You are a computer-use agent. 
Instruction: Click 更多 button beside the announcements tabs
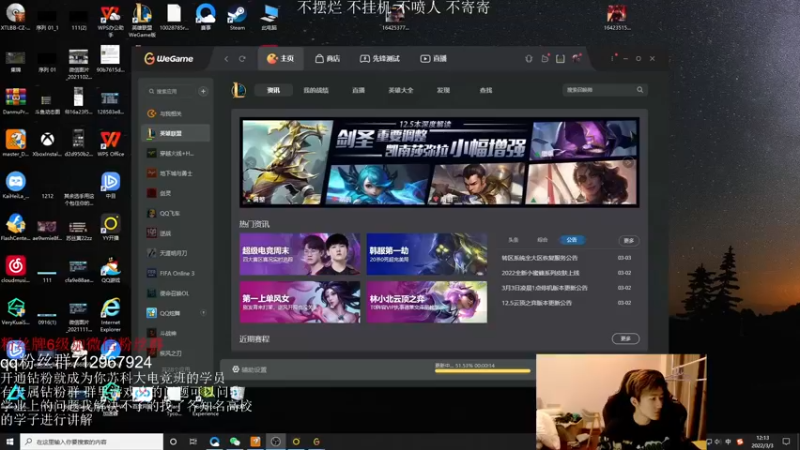629,240
